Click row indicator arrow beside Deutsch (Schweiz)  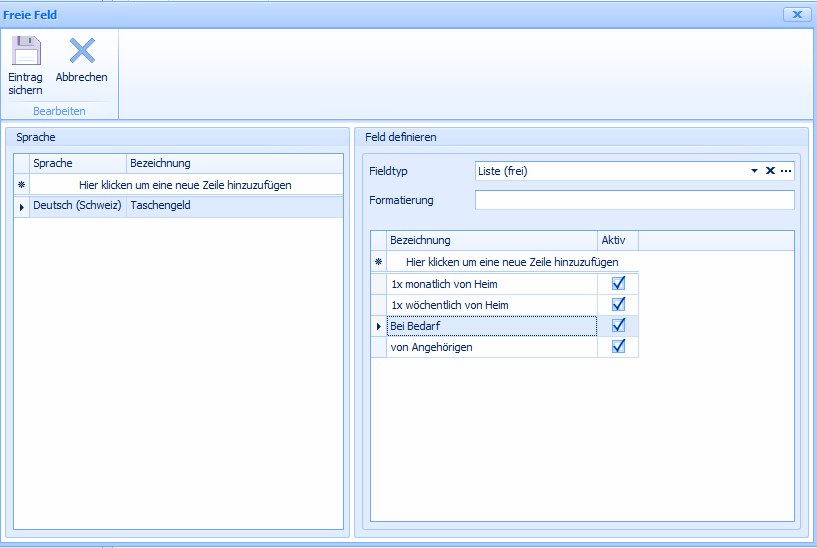(x=21, y=206)
